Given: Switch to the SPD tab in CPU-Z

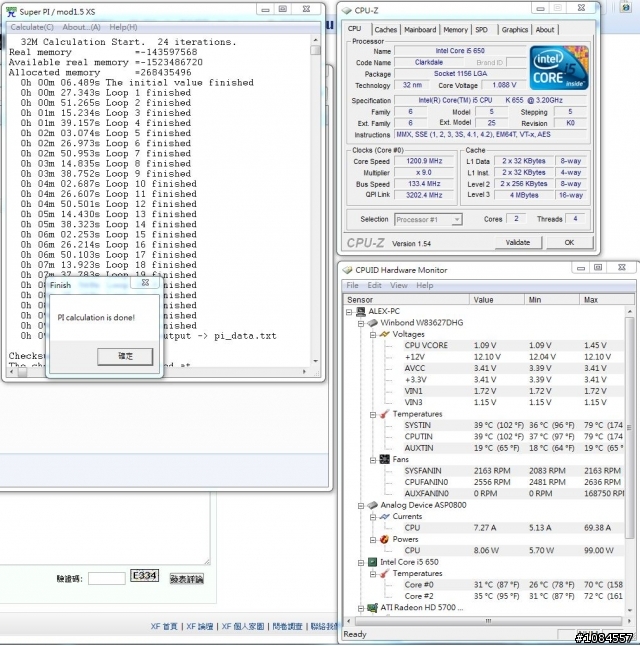Looking at the screenshot, I should point(481,30).
